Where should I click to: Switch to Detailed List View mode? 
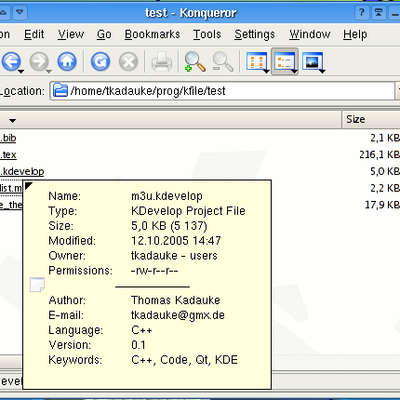(x=284, y=61)
